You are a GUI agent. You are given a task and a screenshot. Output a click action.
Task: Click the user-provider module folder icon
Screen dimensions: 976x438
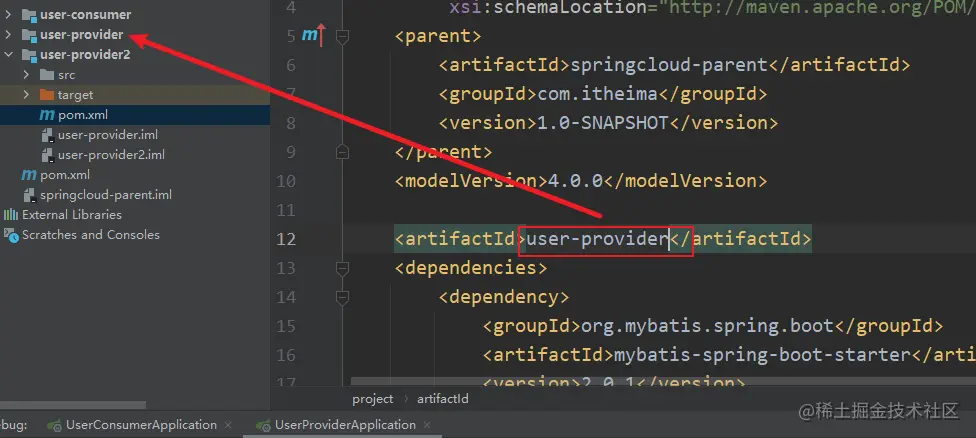point(29,34)
